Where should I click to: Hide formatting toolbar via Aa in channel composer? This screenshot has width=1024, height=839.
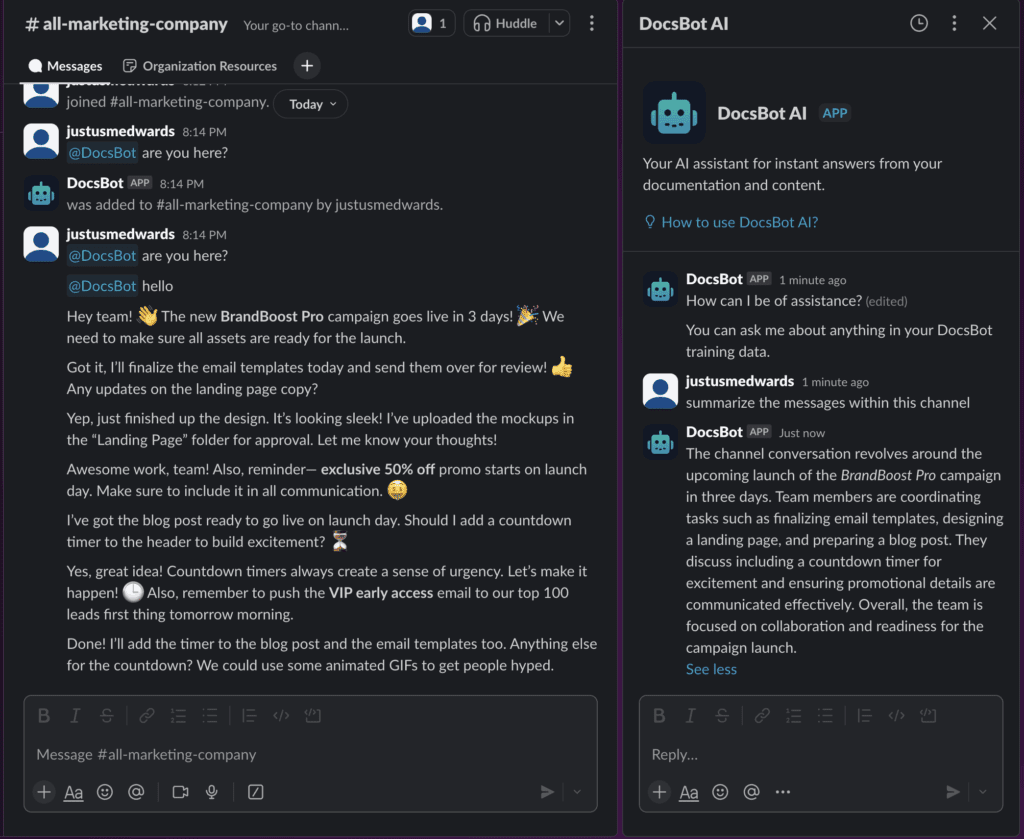(74, 792)
